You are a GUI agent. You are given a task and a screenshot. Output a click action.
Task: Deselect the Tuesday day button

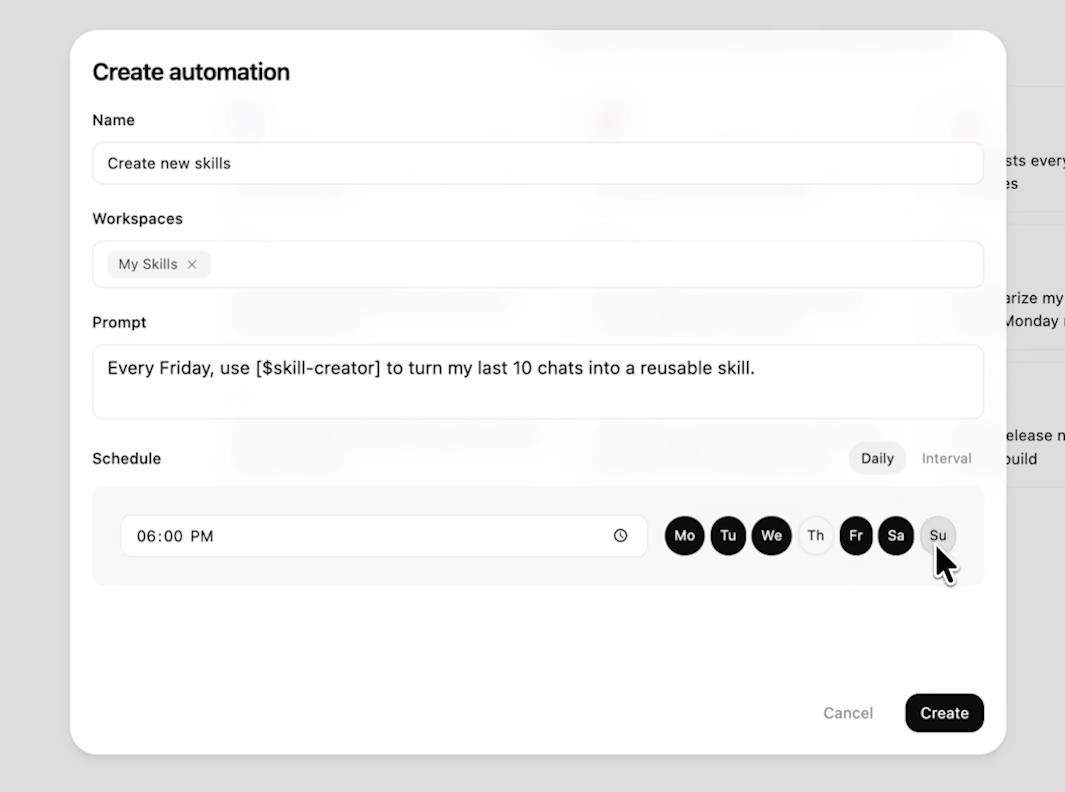728,536
